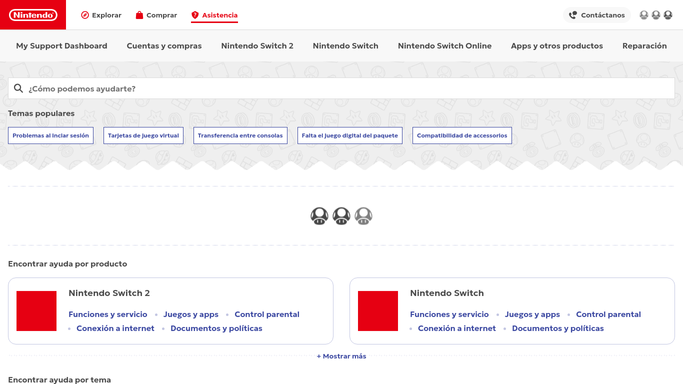Open the Nintendo Switch 2 product thumbnail
683x384 pixels.
click(37, 311)
